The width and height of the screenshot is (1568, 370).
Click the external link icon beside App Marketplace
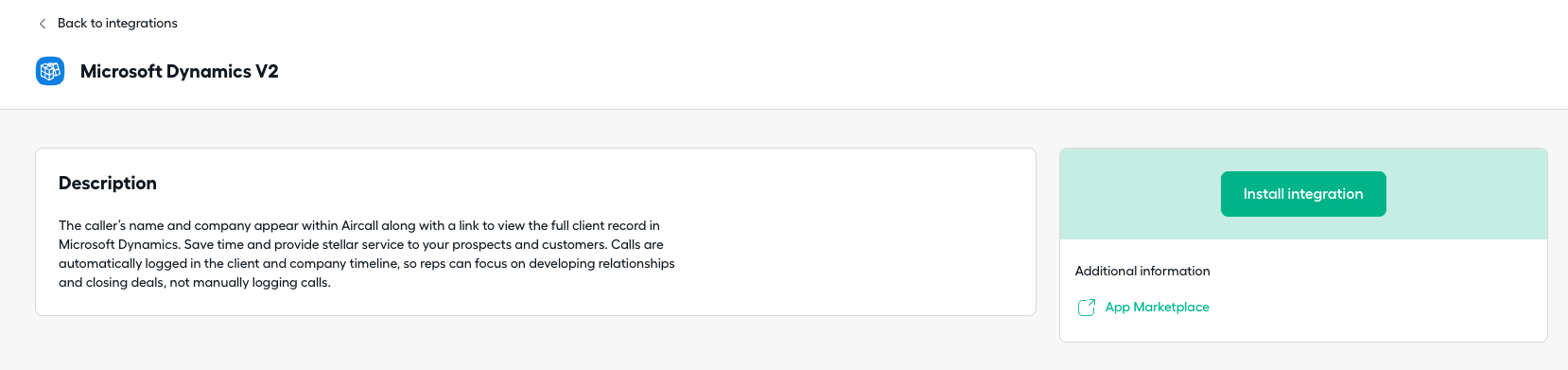coord(1087,308)
